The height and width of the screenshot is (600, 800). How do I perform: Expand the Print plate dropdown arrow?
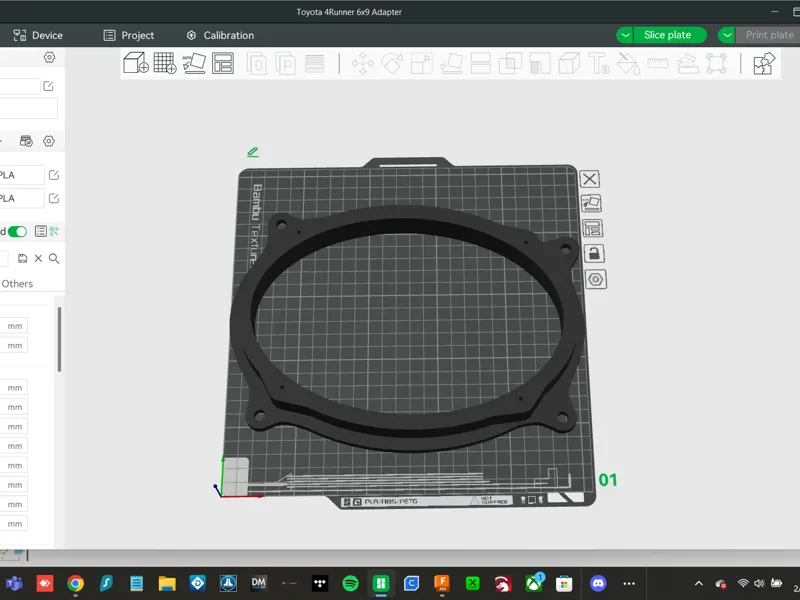pos(727,35)
